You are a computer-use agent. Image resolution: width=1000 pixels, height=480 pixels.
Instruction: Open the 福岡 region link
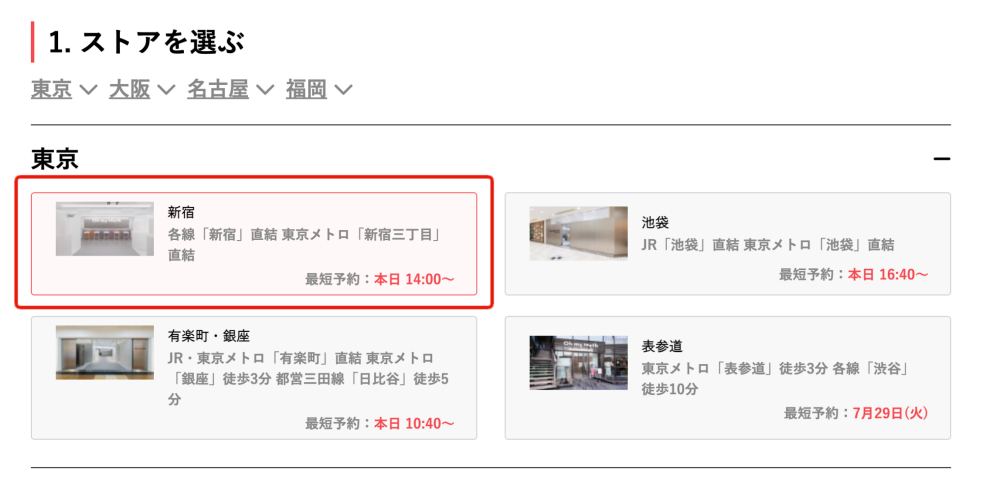[x=306, y=90]
